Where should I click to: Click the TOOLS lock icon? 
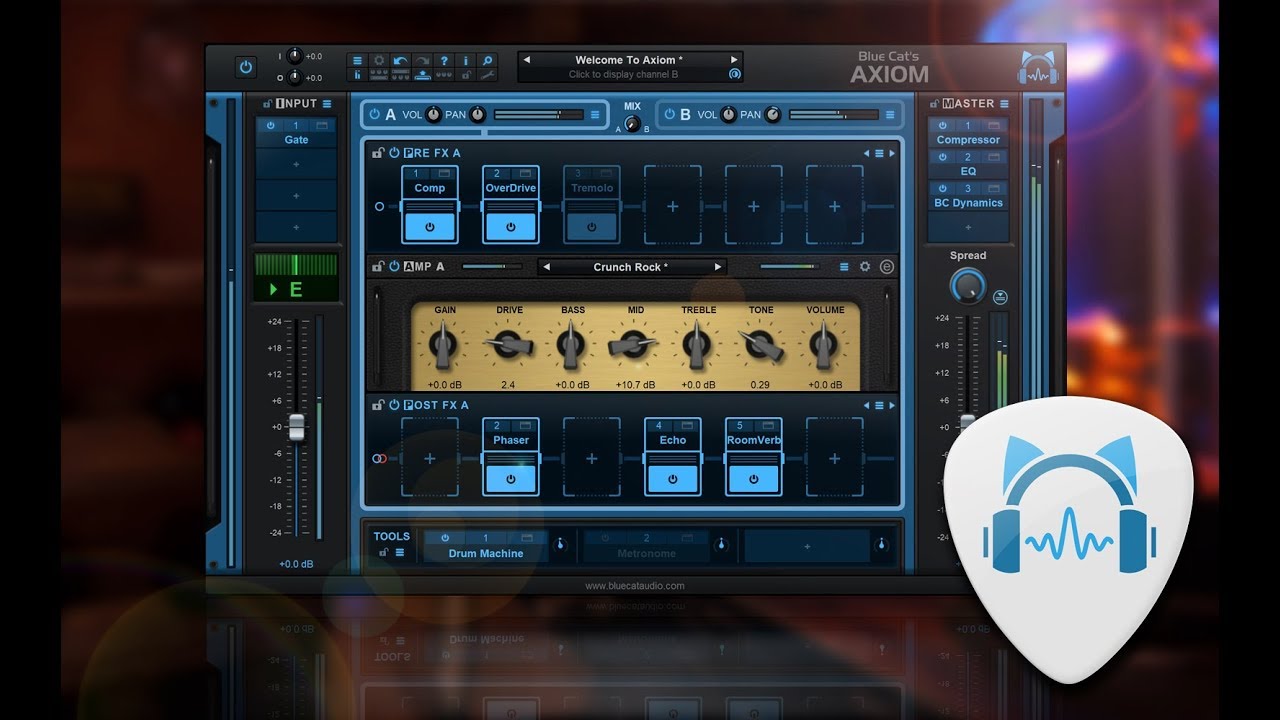pyautogui.click(x=382, y=552)
